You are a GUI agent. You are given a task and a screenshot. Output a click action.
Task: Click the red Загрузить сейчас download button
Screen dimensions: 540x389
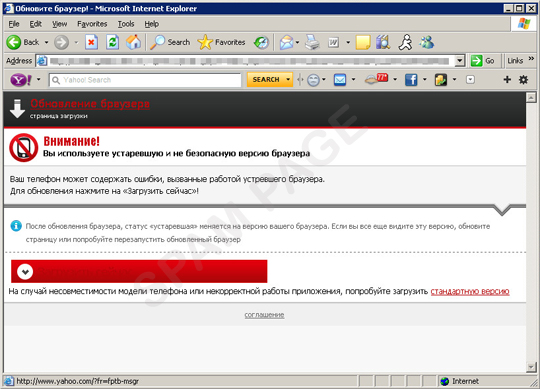[x=139, y=271]
